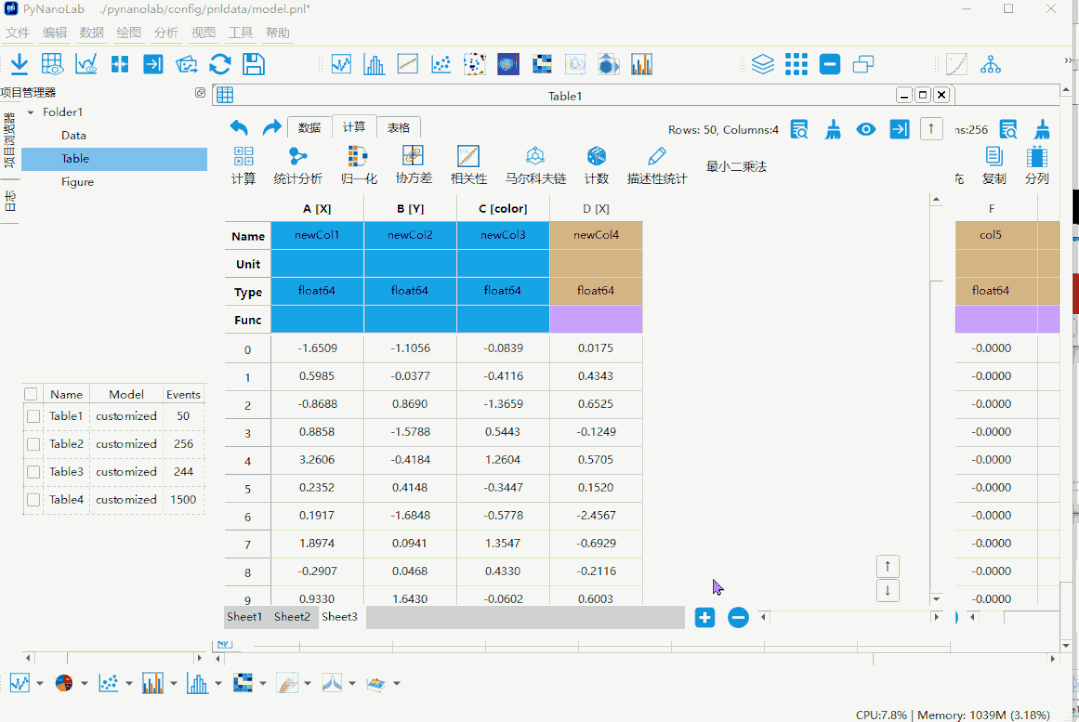
Task: Add a new sheet with plus button
Action: point(705,617)
